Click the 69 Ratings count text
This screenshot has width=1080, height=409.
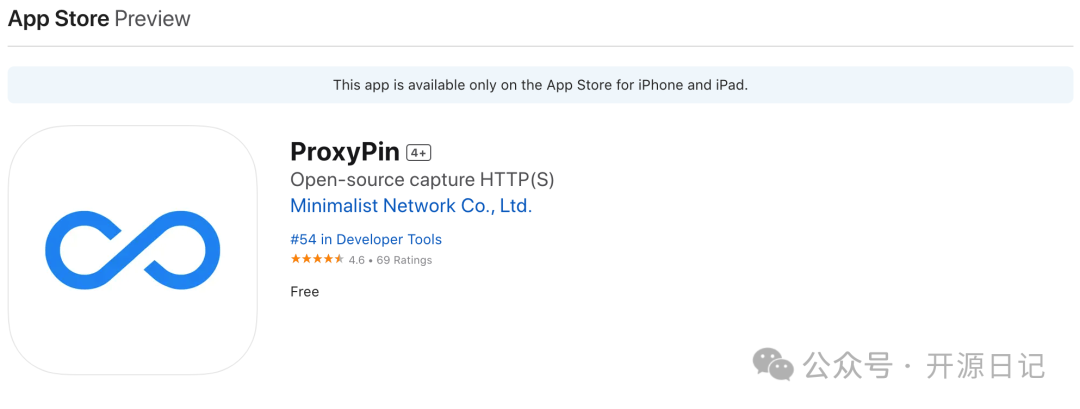(404, 260)
